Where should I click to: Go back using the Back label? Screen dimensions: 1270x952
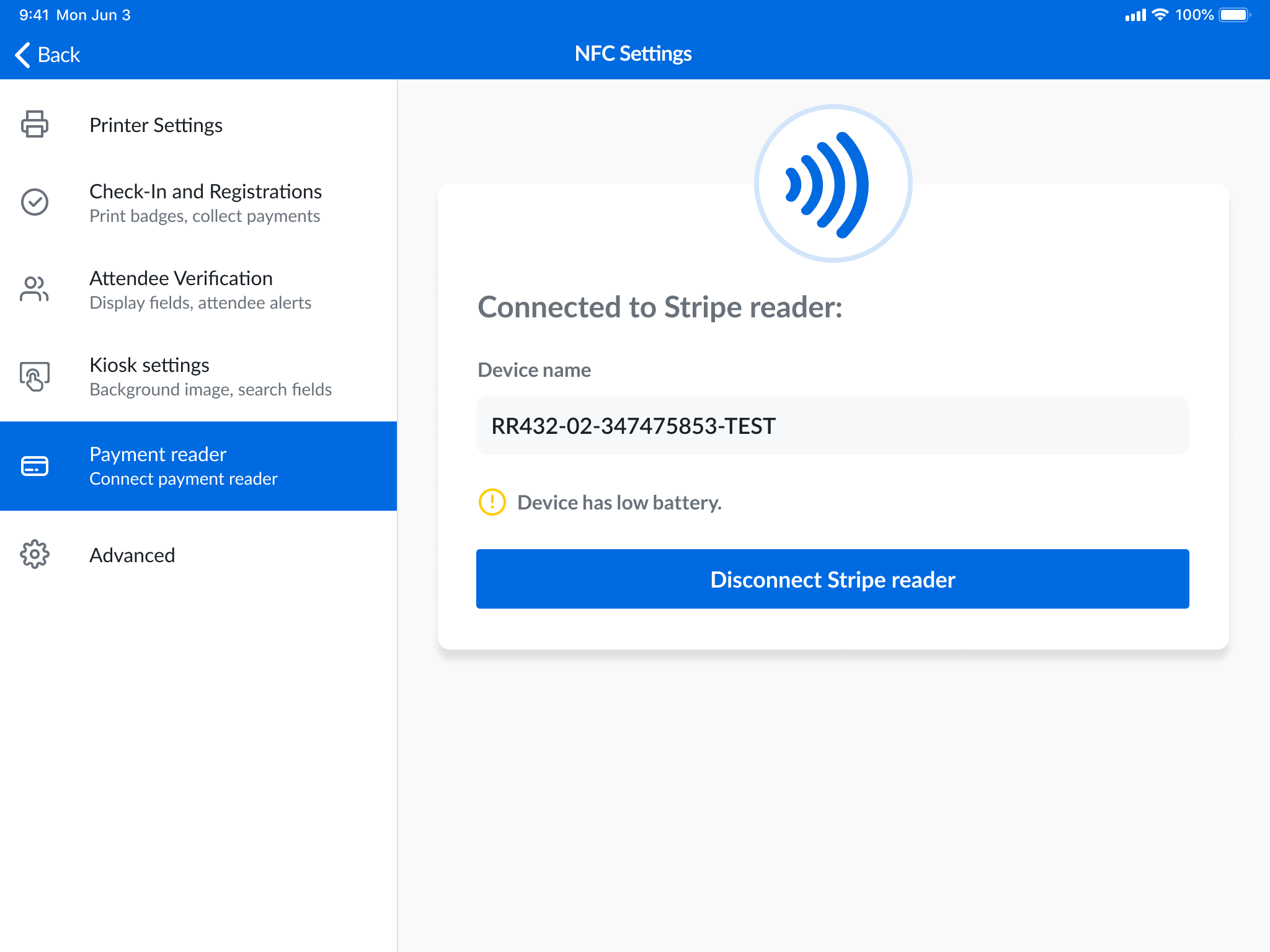coord(59,55)
